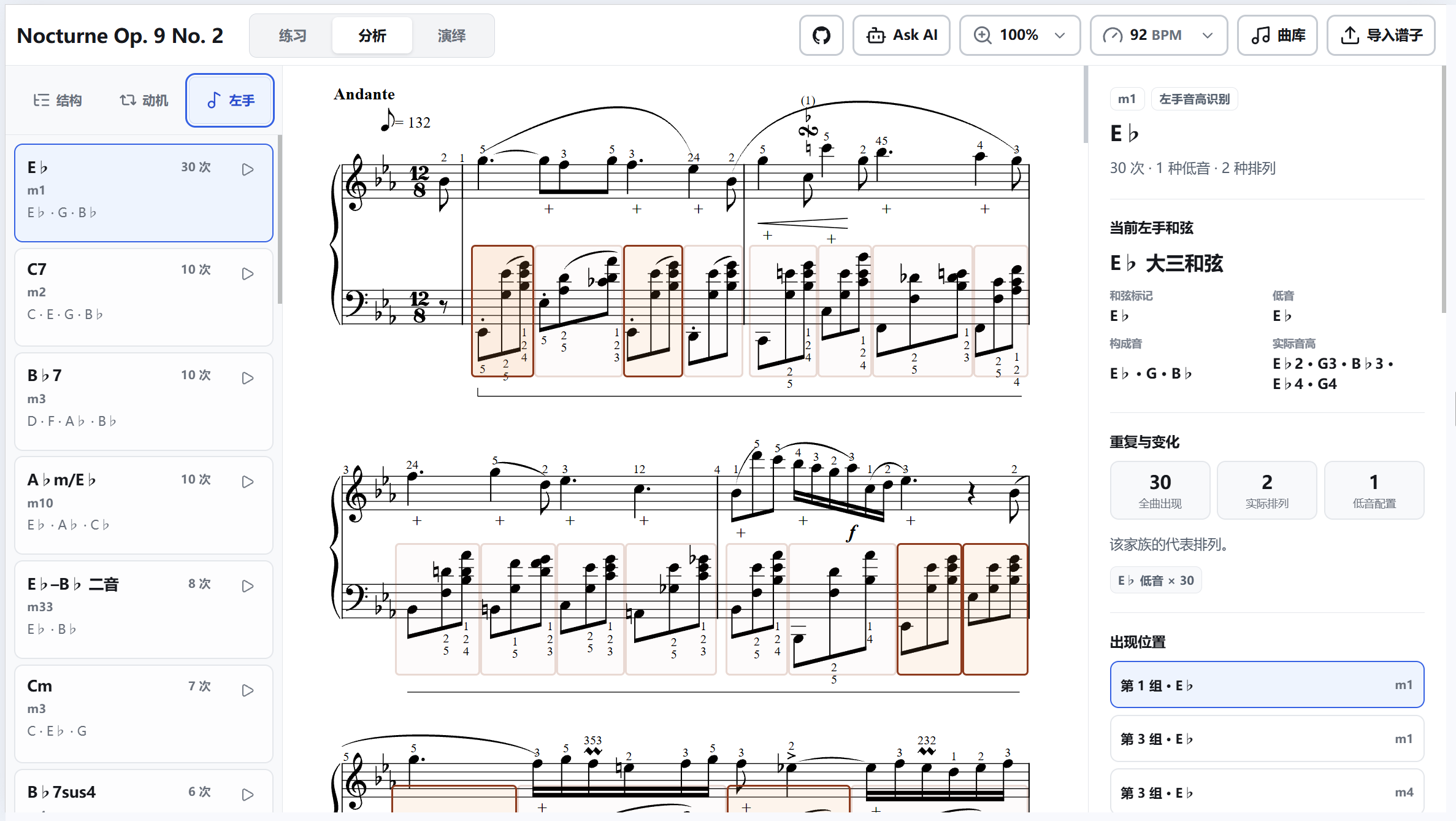Image resolution: width=1456 pixels, height=821 pixels.
Task: Select the 左手 view toggle
Action: tap(230, 100)
